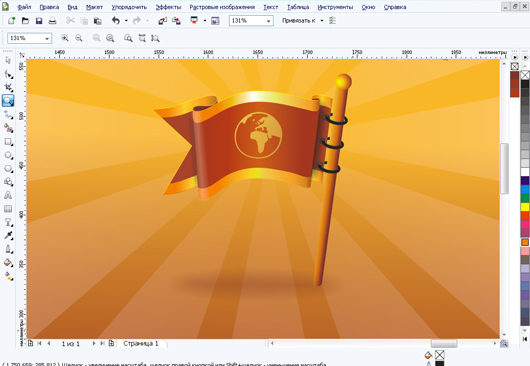Open the Растровые изображения menu
This screenshot has height=366, width=530.
(222, 7)
